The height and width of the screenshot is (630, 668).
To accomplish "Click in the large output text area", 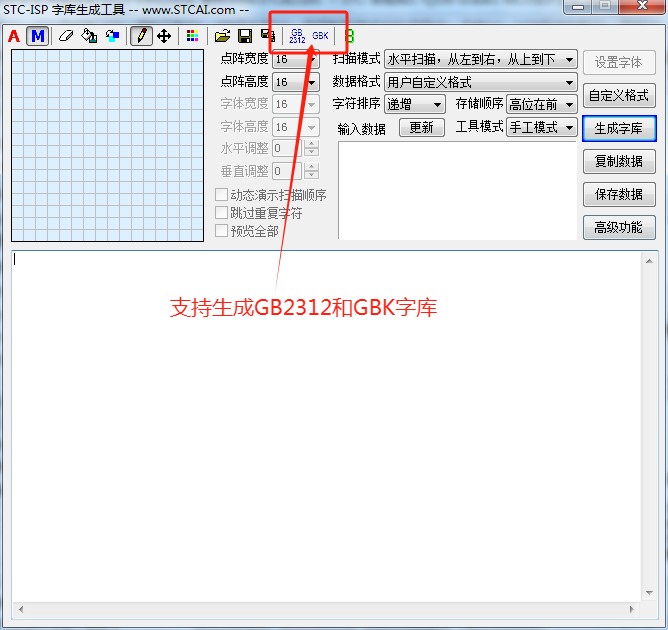I will (326, 426).
